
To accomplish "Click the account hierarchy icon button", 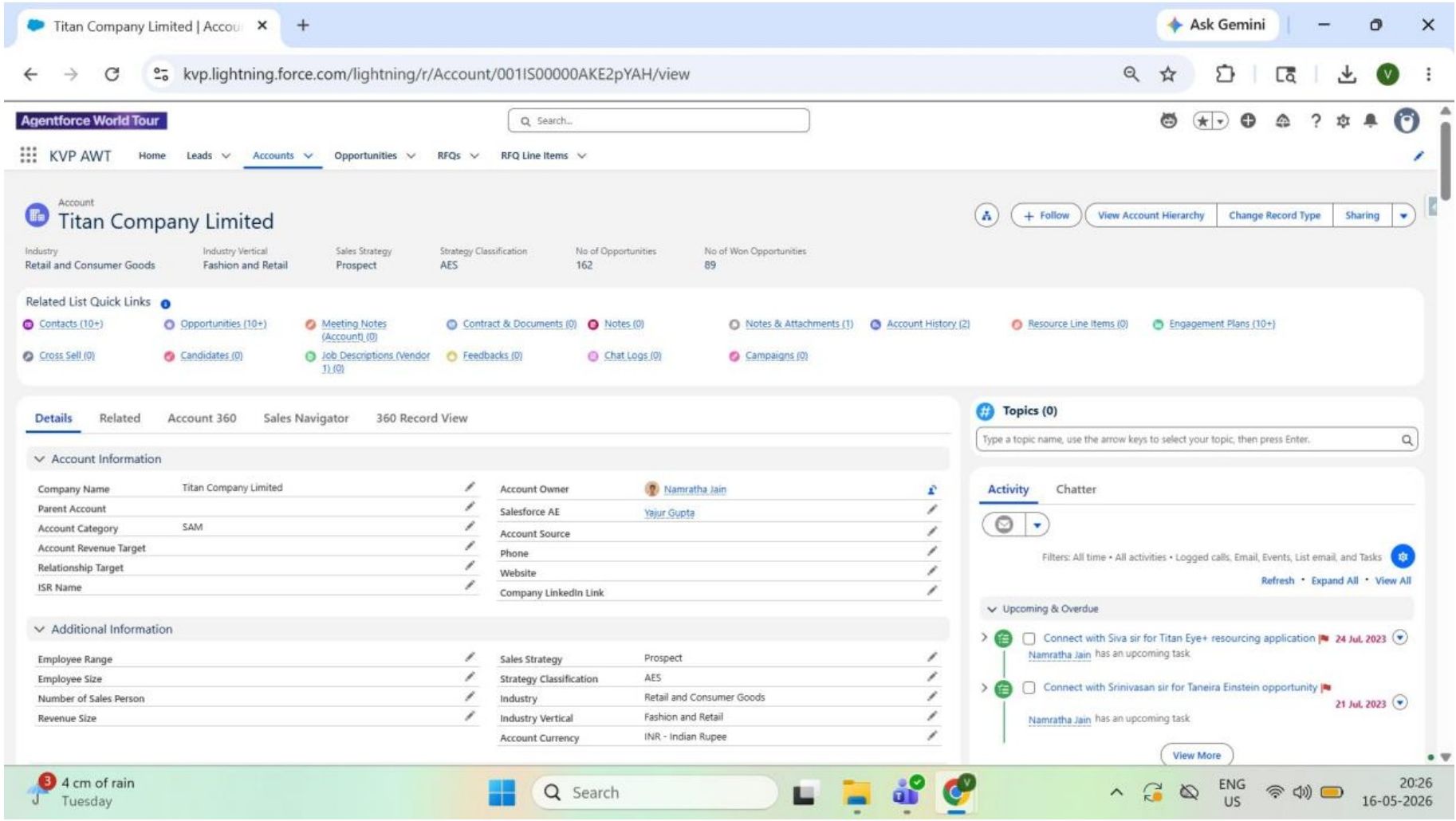I will click(x=986, y=215).
